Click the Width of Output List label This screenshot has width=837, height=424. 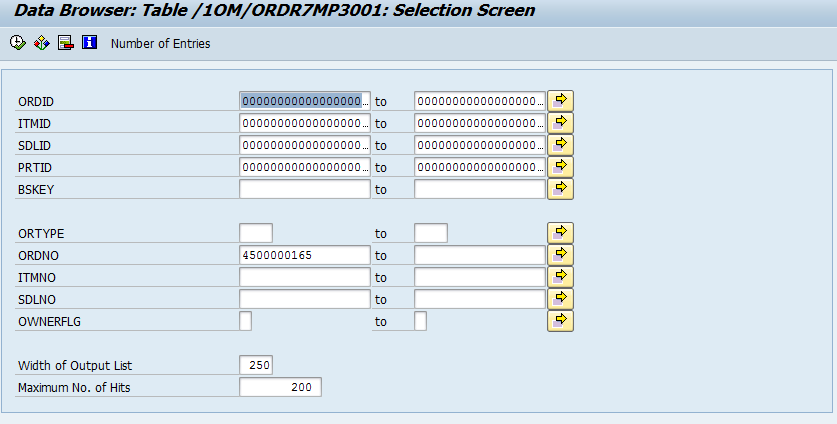tap(75, 366)
